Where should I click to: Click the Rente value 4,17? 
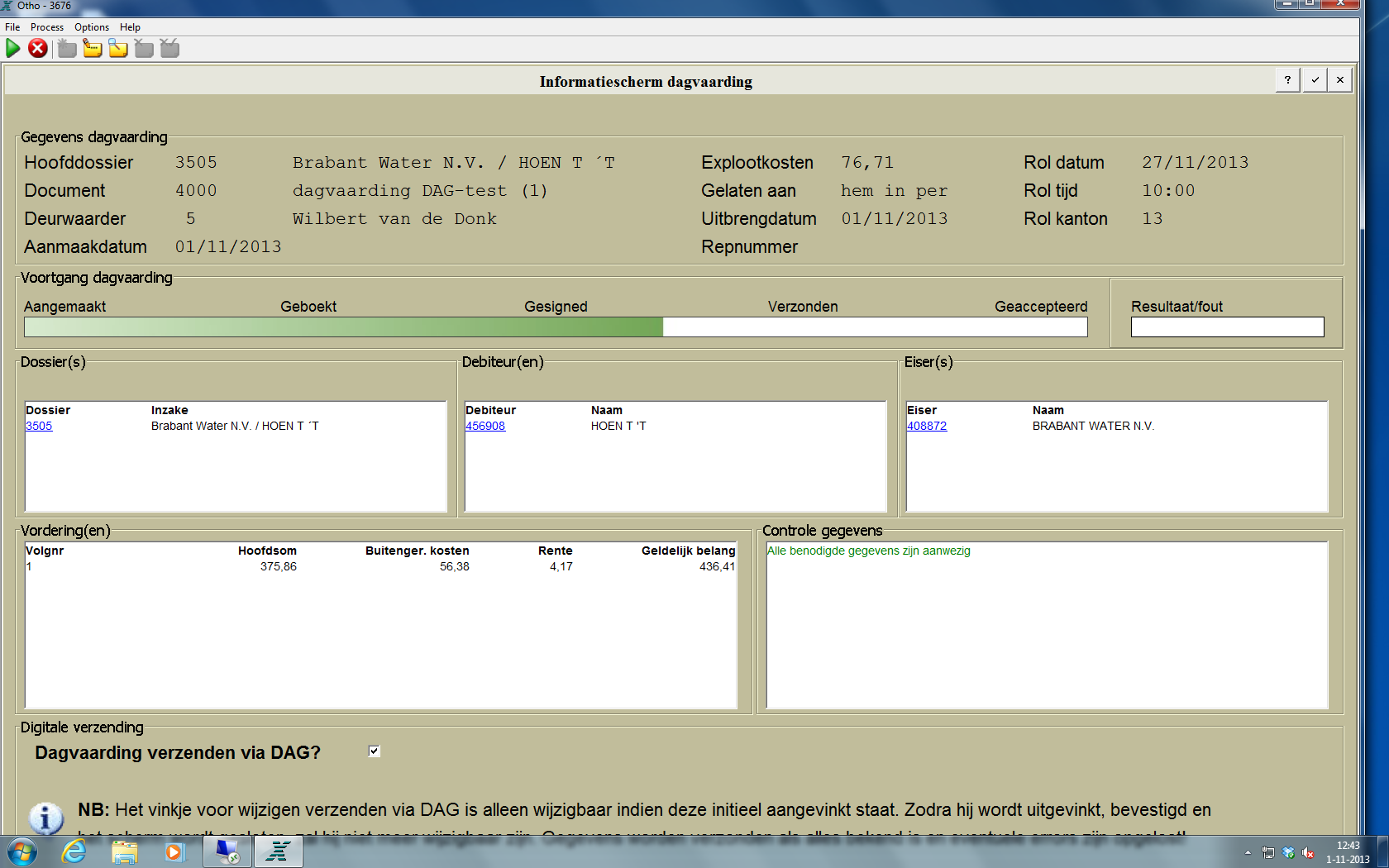[561, 566]
